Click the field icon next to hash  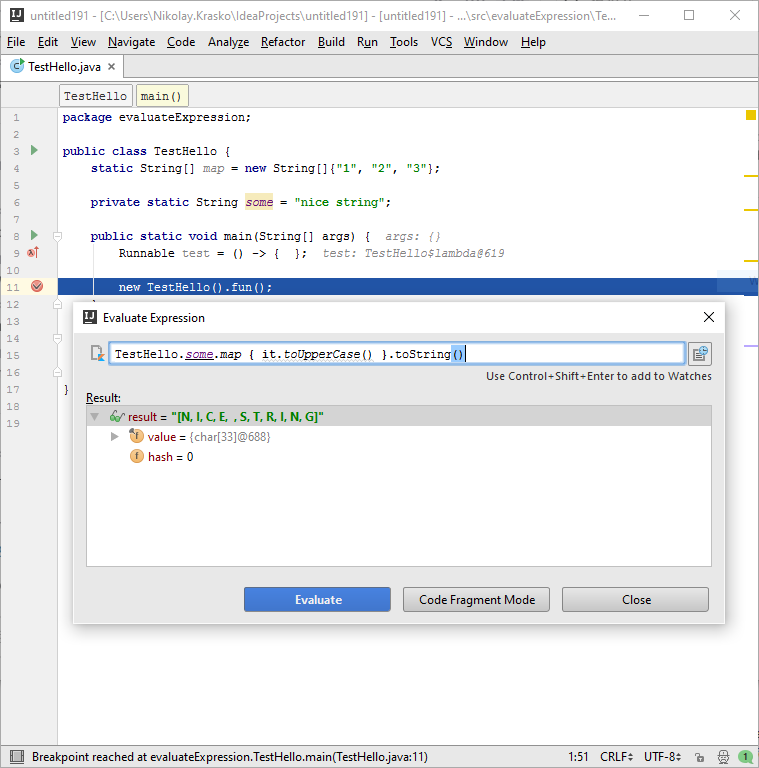pyautogui.click(x=137, y=456)
